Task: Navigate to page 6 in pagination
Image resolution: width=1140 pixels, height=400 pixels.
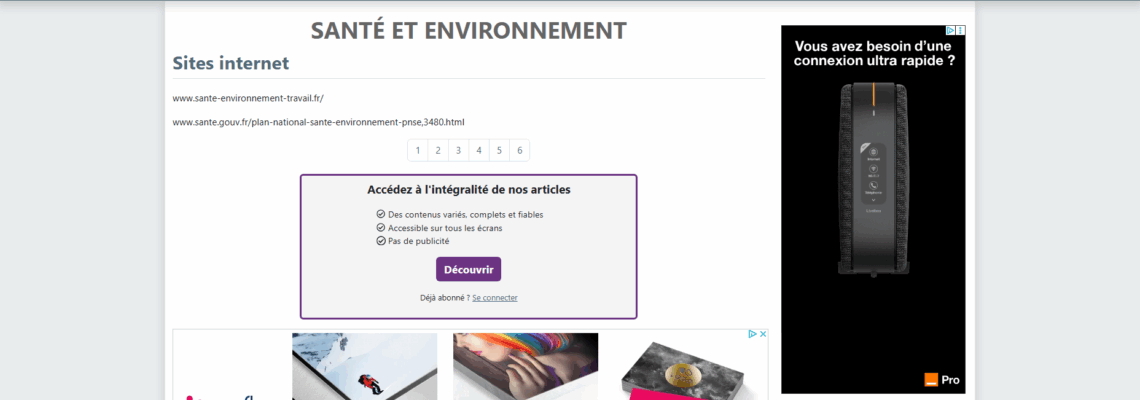Action: (x=519, y=150)
